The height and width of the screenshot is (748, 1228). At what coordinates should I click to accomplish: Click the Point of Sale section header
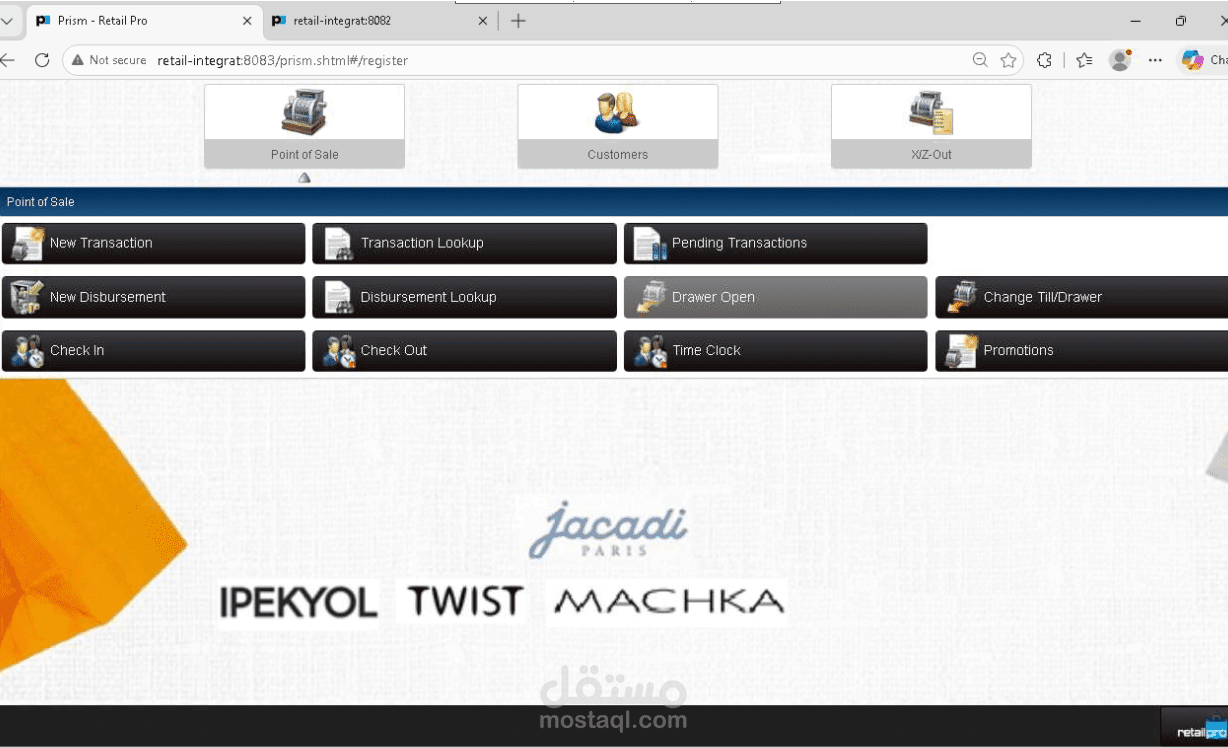coord(614,202)
